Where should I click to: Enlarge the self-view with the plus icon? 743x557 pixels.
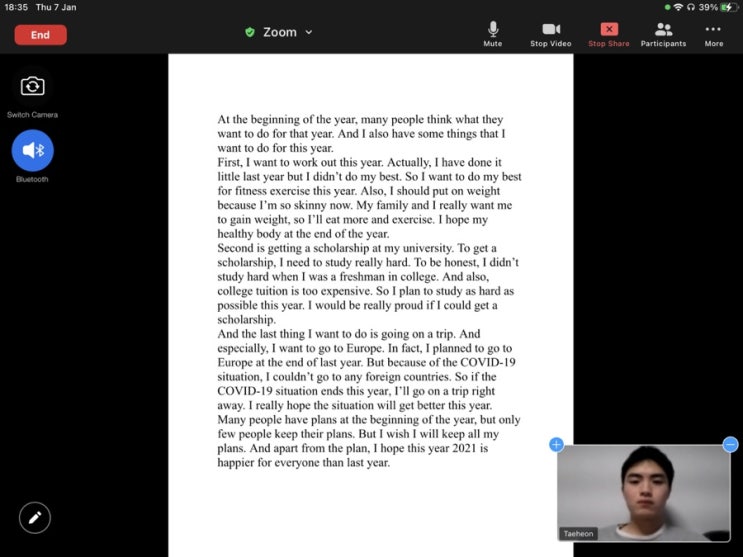point(556,445)
